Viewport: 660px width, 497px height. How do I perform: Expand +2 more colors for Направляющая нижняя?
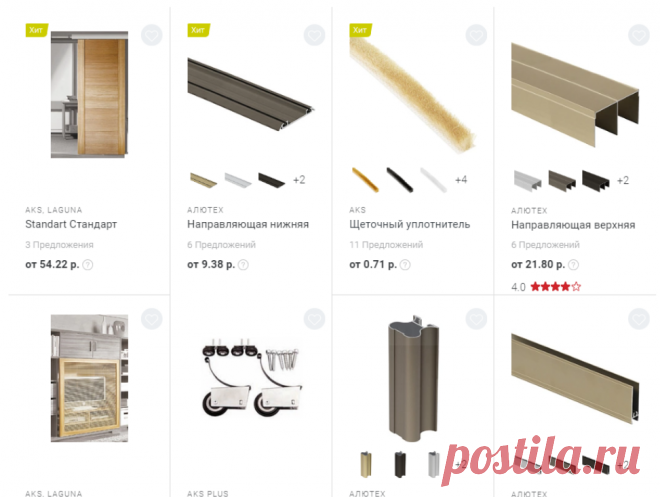click(299, 180)
